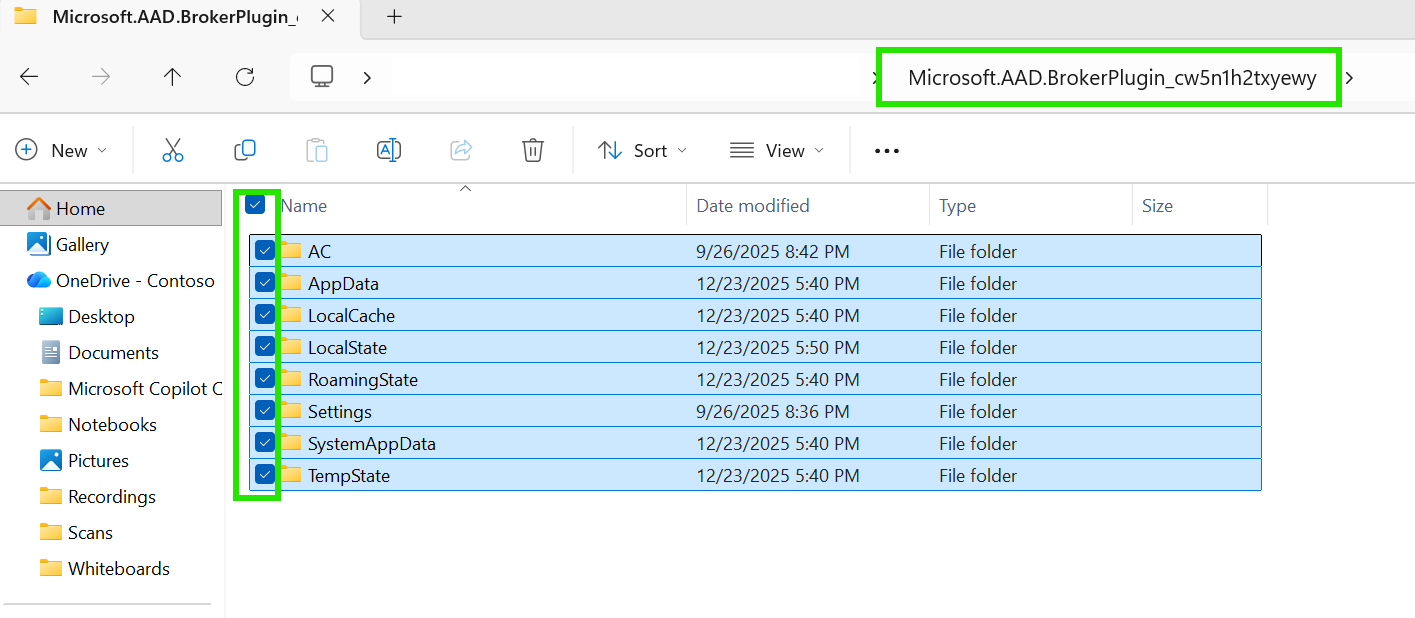Image resolution: width=1415 pixels, height=618 pixels.
Task: Select the RoamingState folder name
Action: click(363, 380)
